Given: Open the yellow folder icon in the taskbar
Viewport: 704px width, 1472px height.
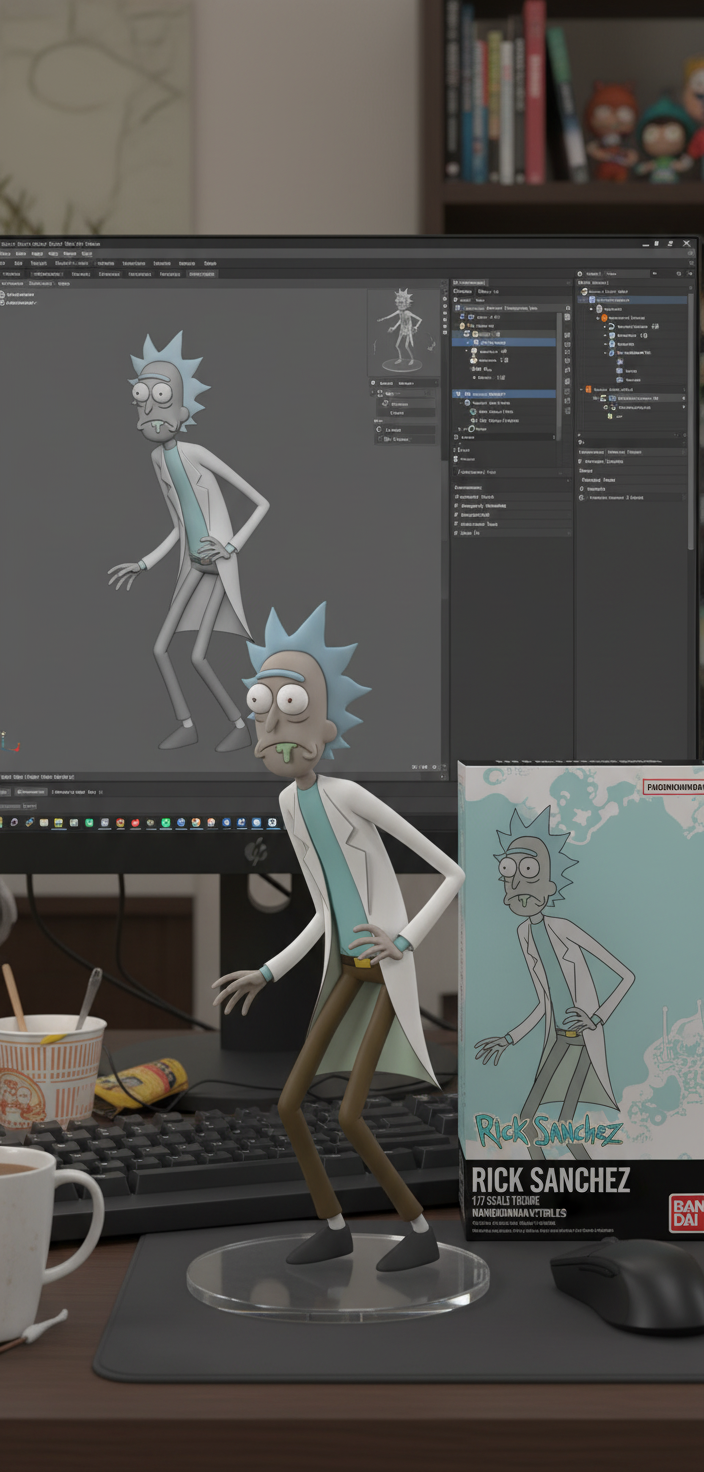Looking at the screenshot, I should (58, 823).
